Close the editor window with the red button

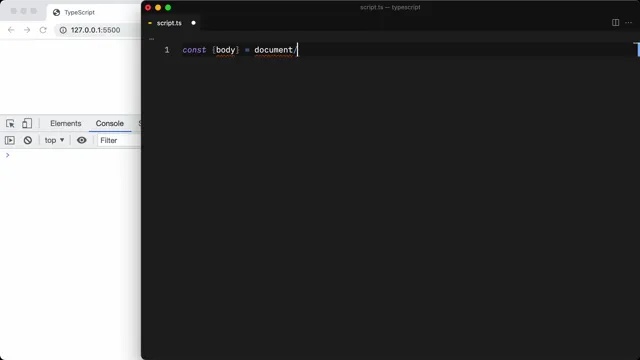[148, 7]
